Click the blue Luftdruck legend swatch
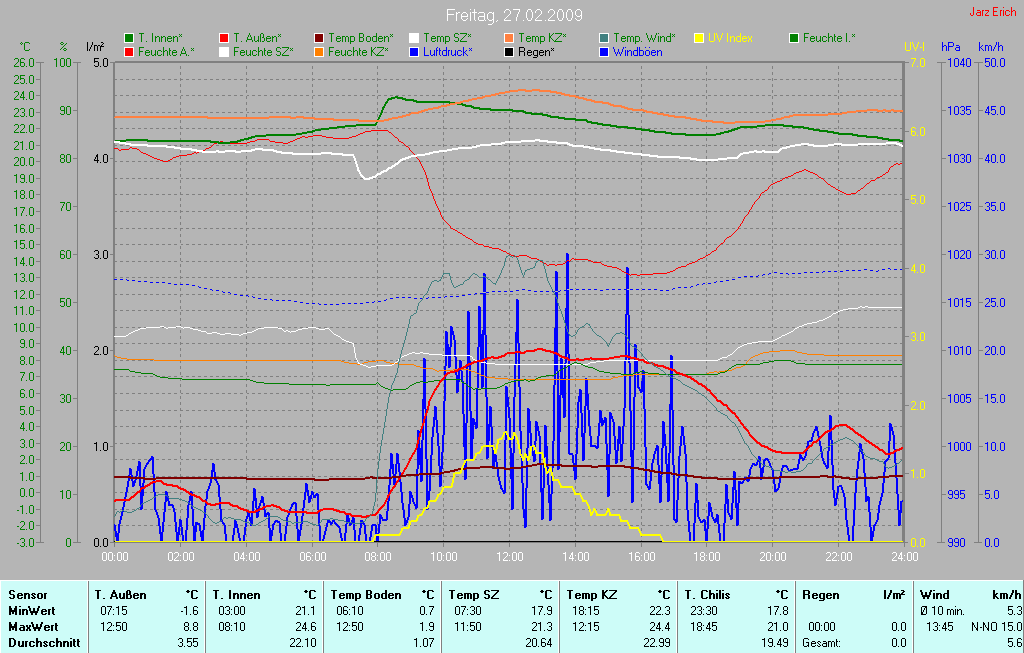The image size is (1024, 653). pyautogui.click(x=414, y=51)
